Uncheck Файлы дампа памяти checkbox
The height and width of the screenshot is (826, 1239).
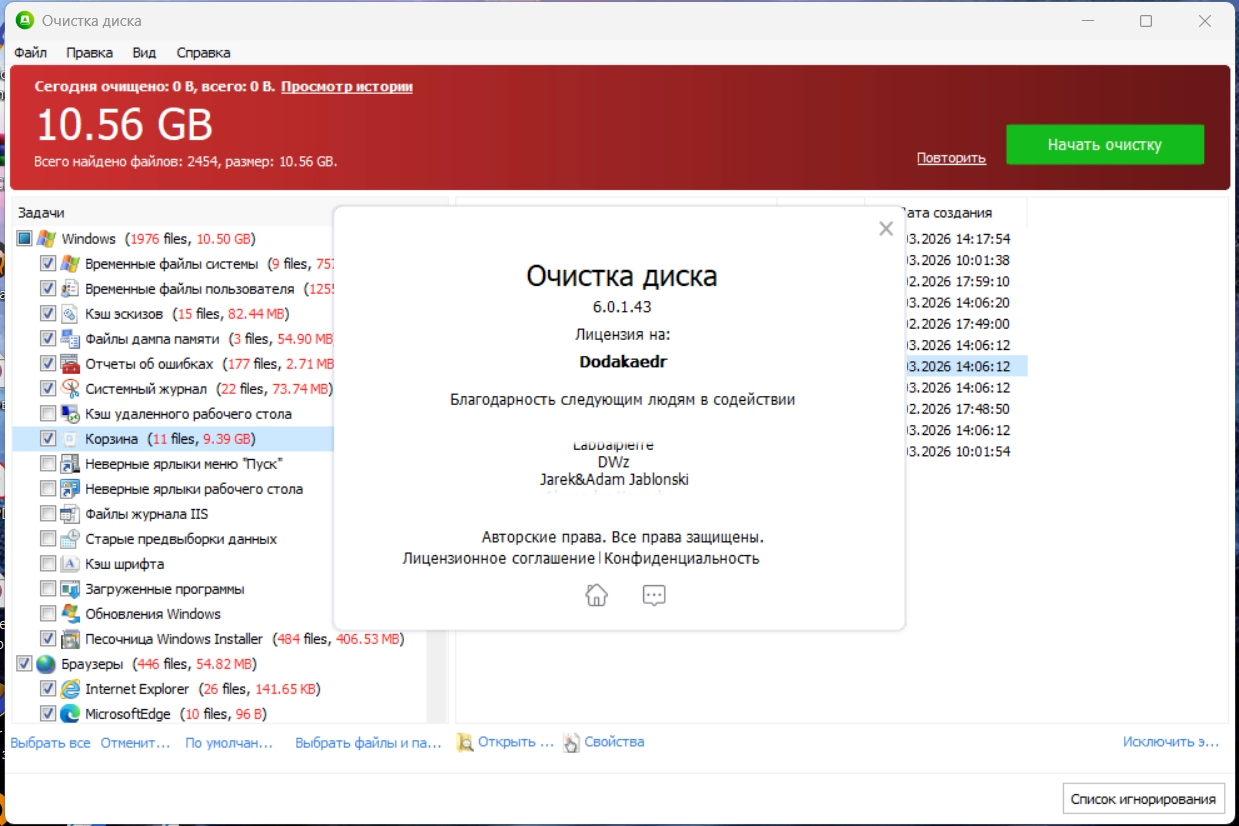47,339
